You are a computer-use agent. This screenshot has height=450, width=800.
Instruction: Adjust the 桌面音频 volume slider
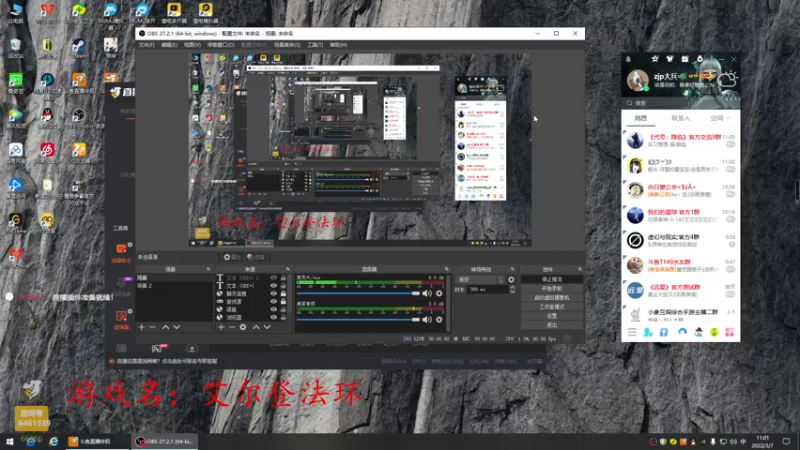[x=358, y=320]
